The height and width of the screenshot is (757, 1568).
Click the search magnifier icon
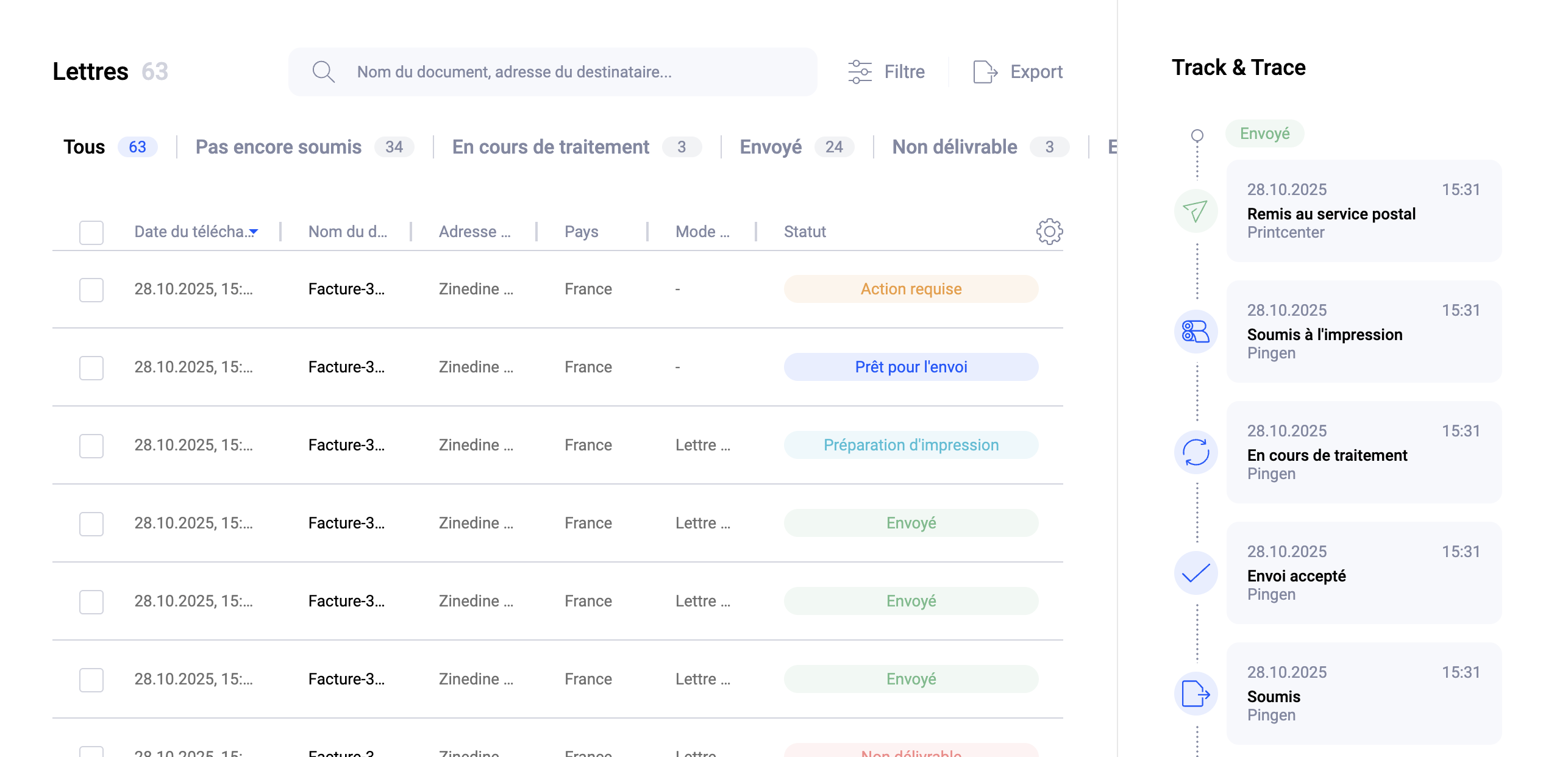pyautogui.click(x=324, y=71)
